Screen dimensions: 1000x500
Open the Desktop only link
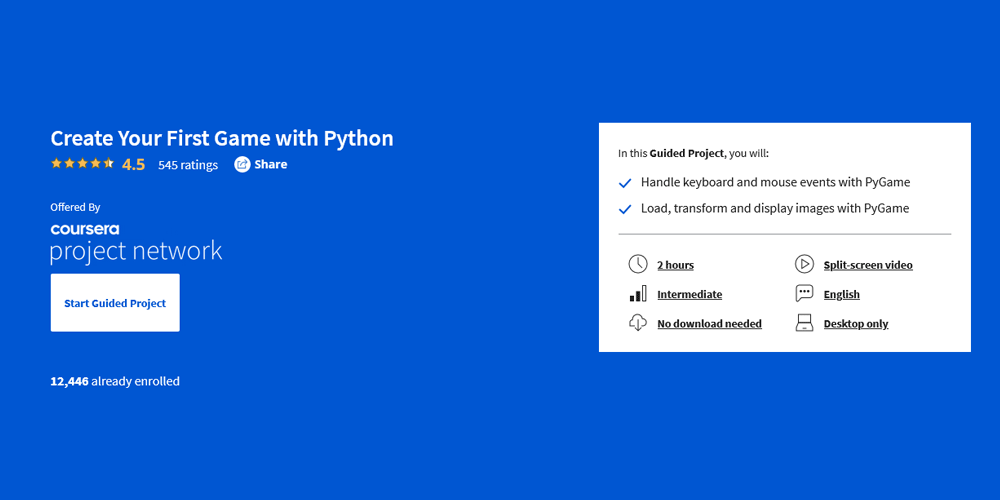[x=855, y=324]
